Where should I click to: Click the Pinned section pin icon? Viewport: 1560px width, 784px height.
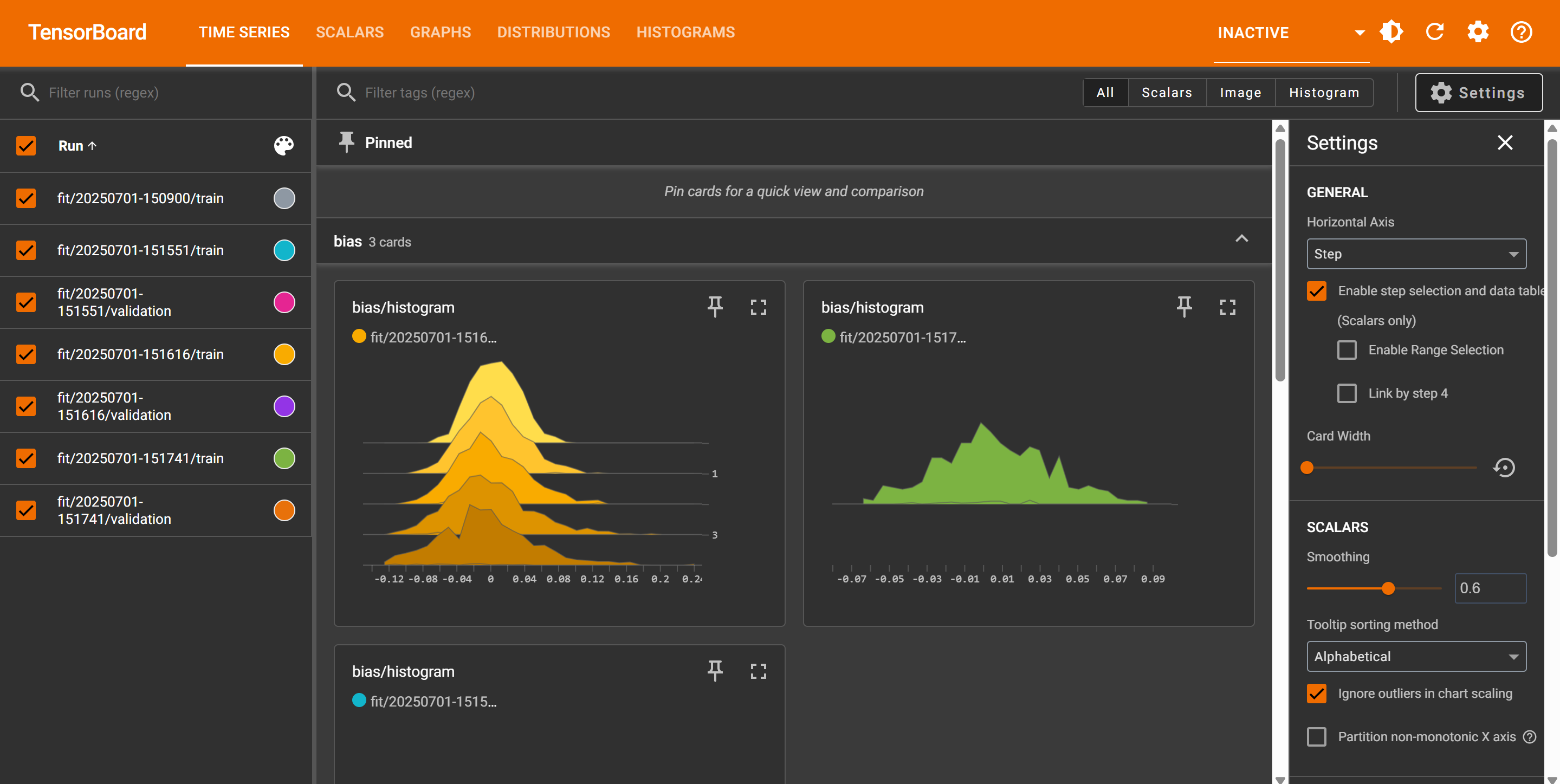pos(346,143)
